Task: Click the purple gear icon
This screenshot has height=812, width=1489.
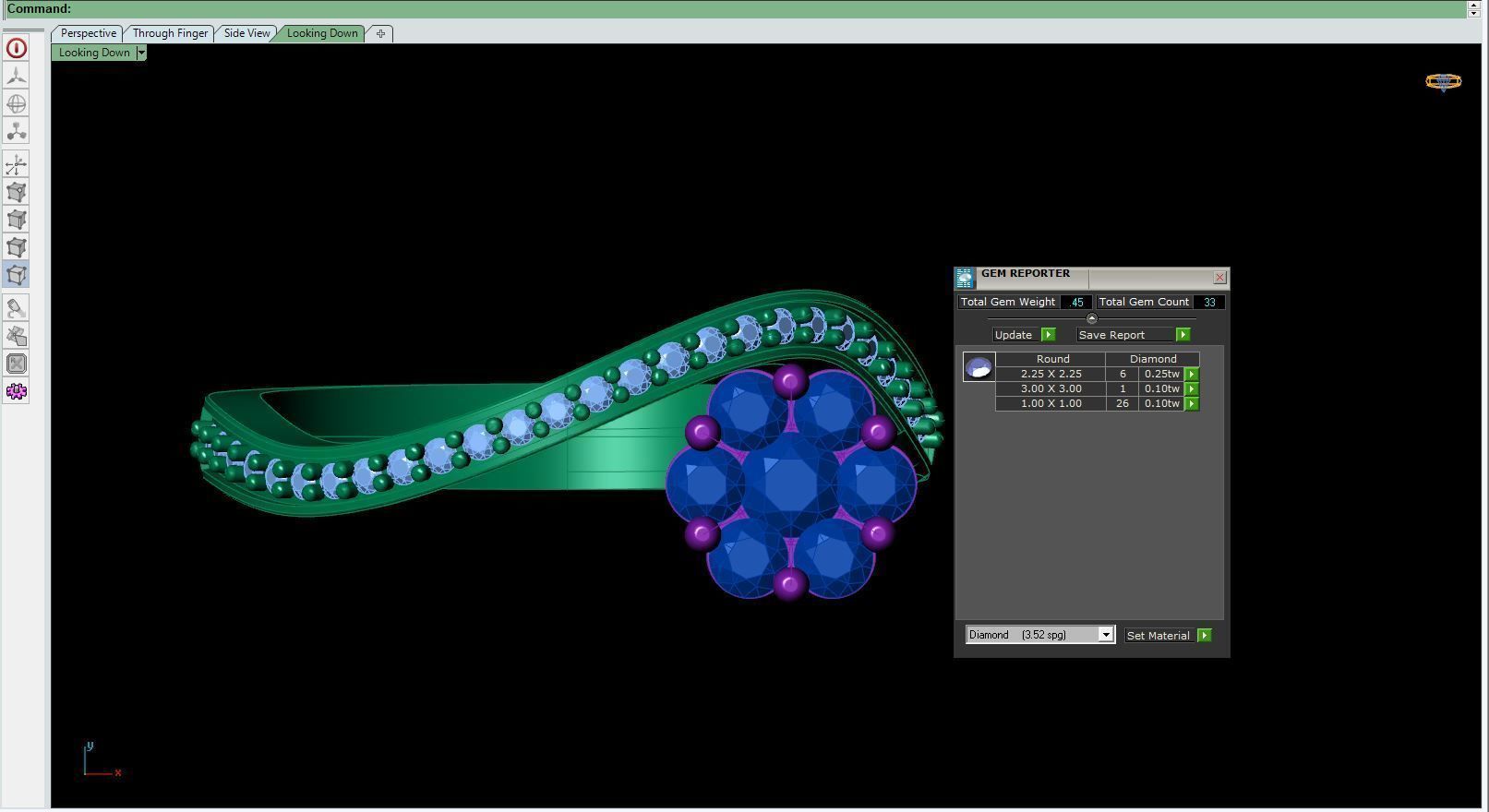Action: [17, 391]
